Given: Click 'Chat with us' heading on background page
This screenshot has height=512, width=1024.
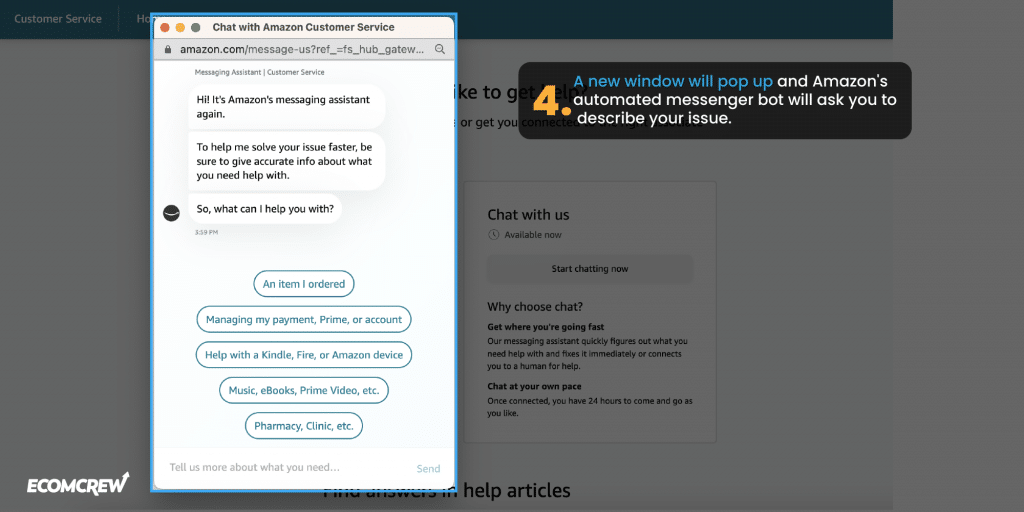Looking at the screenshot, I should pyautogui.click(x=528, y=215).
